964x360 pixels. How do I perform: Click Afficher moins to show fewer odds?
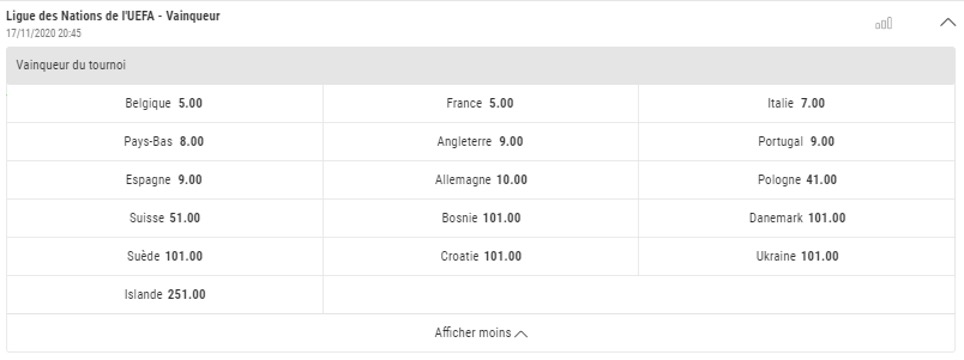pyautogui.click(x=481, y=333)
